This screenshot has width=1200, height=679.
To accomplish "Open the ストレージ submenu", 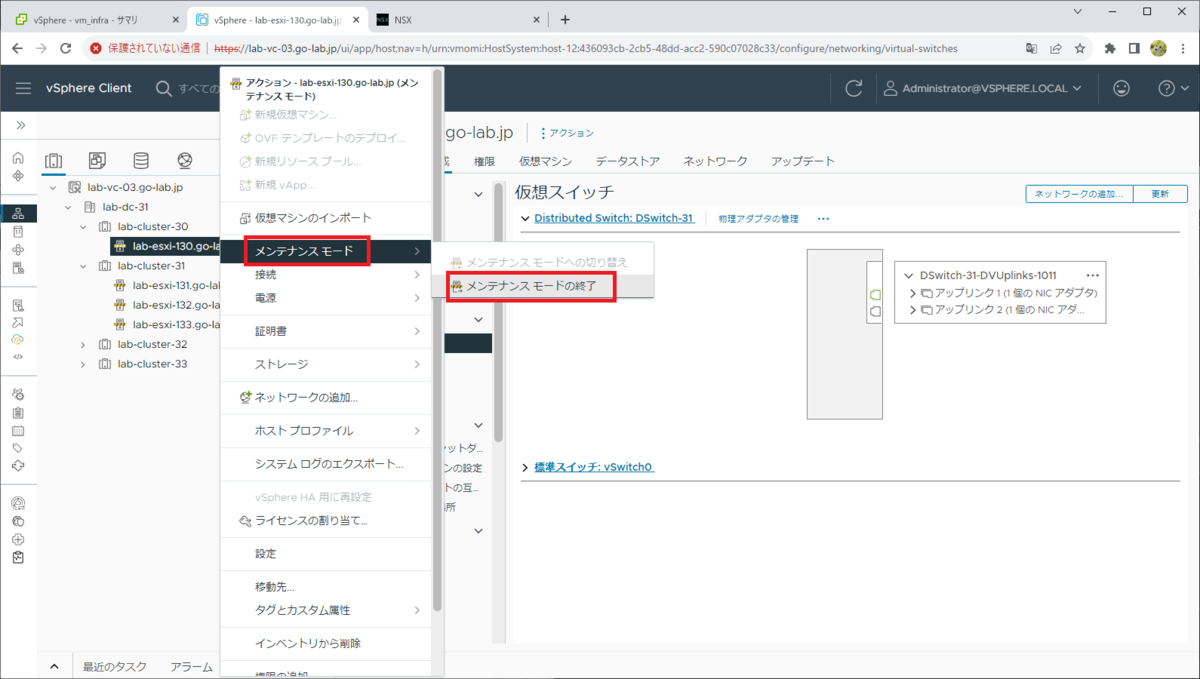I will 327,364.
